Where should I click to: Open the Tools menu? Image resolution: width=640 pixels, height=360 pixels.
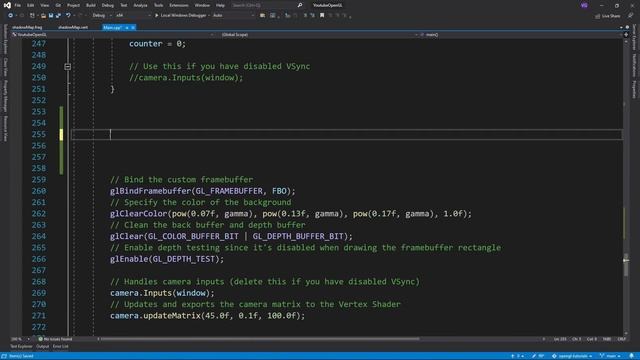(x=158, y=5)
